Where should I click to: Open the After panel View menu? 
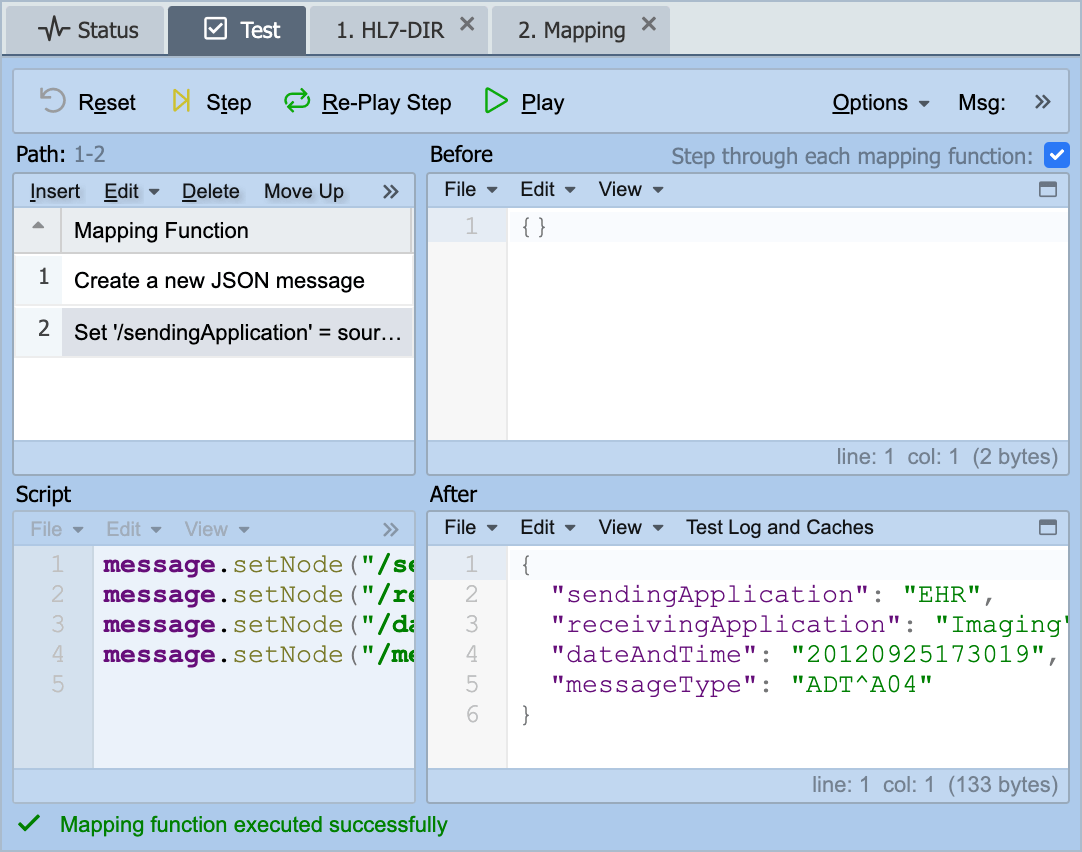pos(631,527)
